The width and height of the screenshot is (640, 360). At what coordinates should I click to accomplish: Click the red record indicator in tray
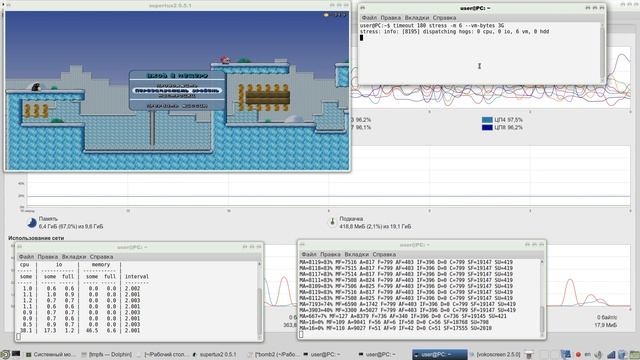click(x=578, y=355)
